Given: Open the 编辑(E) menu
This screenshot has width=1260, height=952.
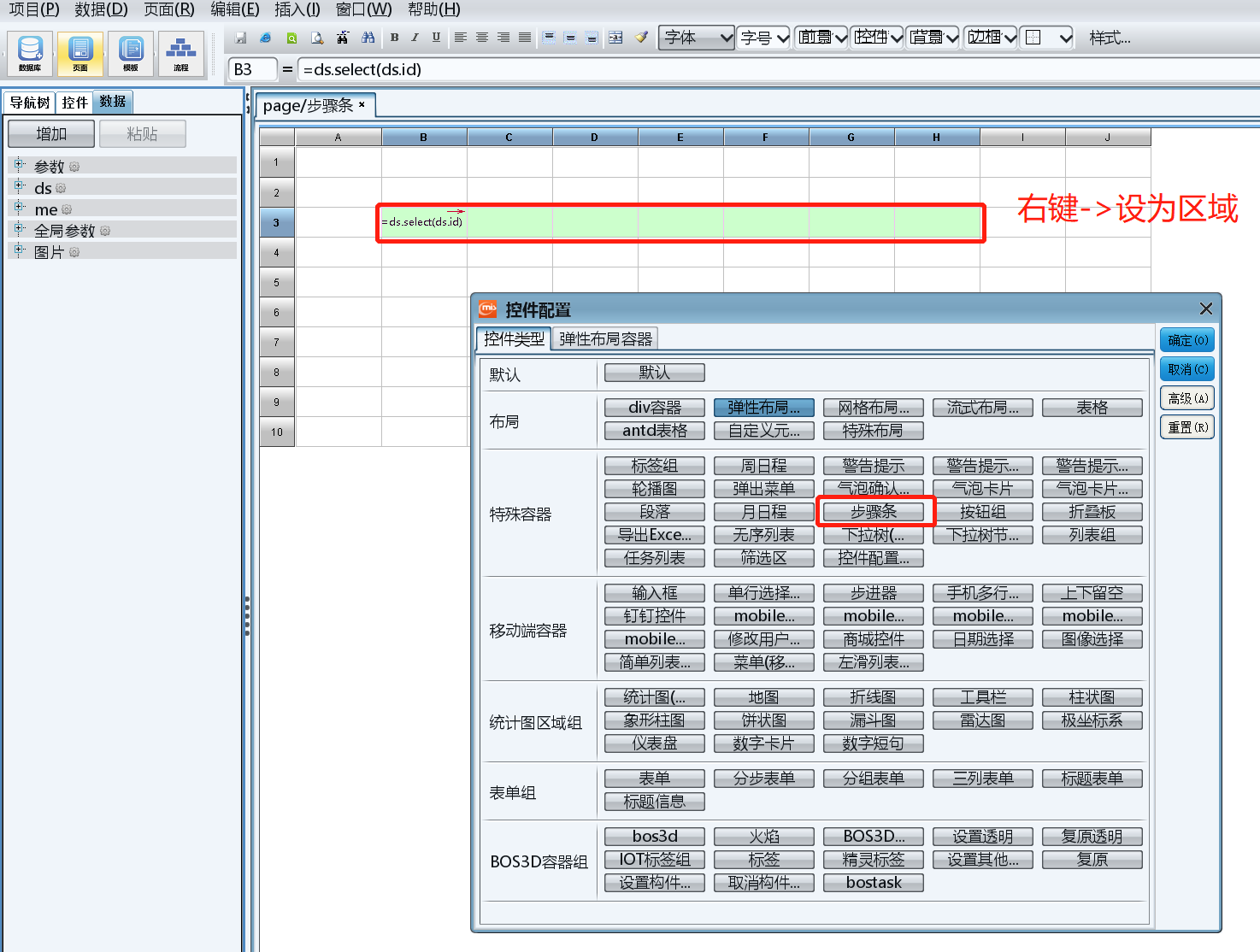Looking at the screenshot, I should pyautogui.click(x=235, y=9).
